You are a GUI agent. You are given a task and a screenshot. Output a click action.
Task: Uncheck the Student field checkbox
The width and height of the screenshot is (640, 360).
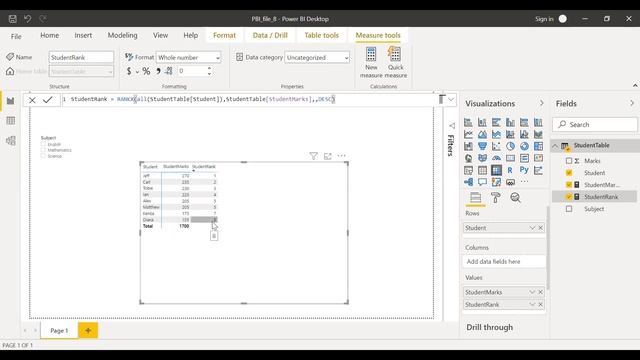click(569, 173)
